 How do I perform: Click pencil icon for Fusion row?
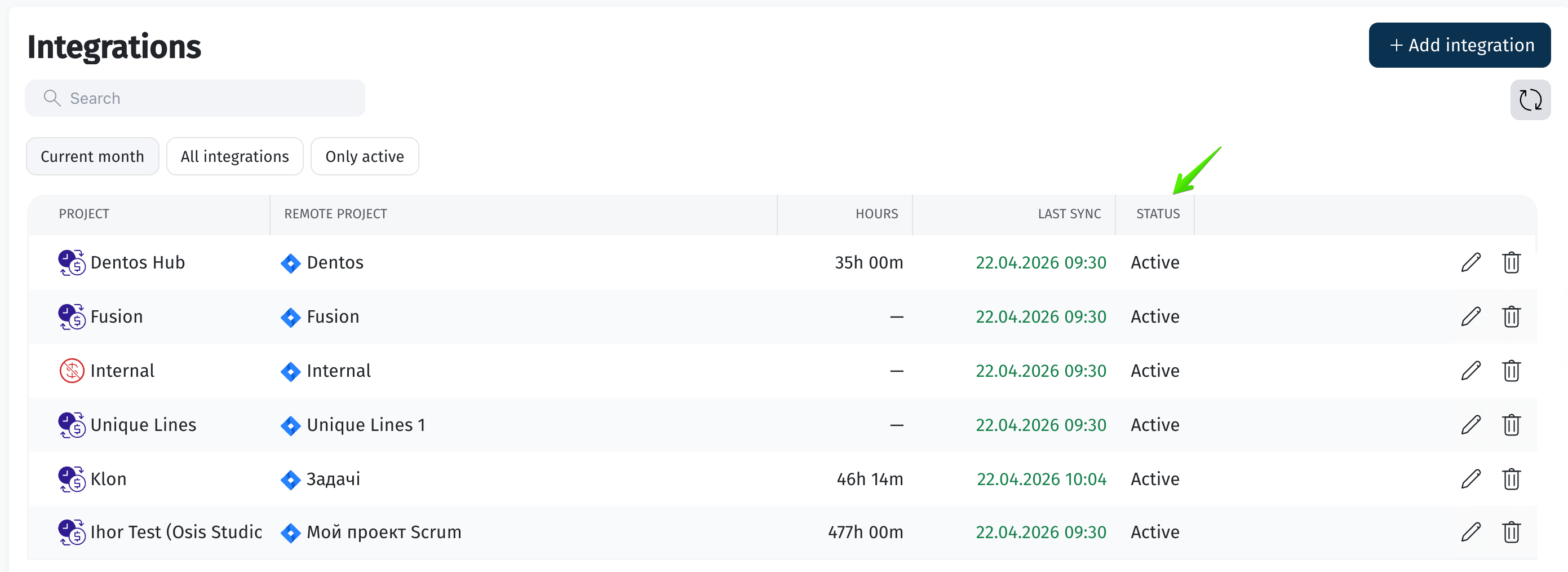1470,317
